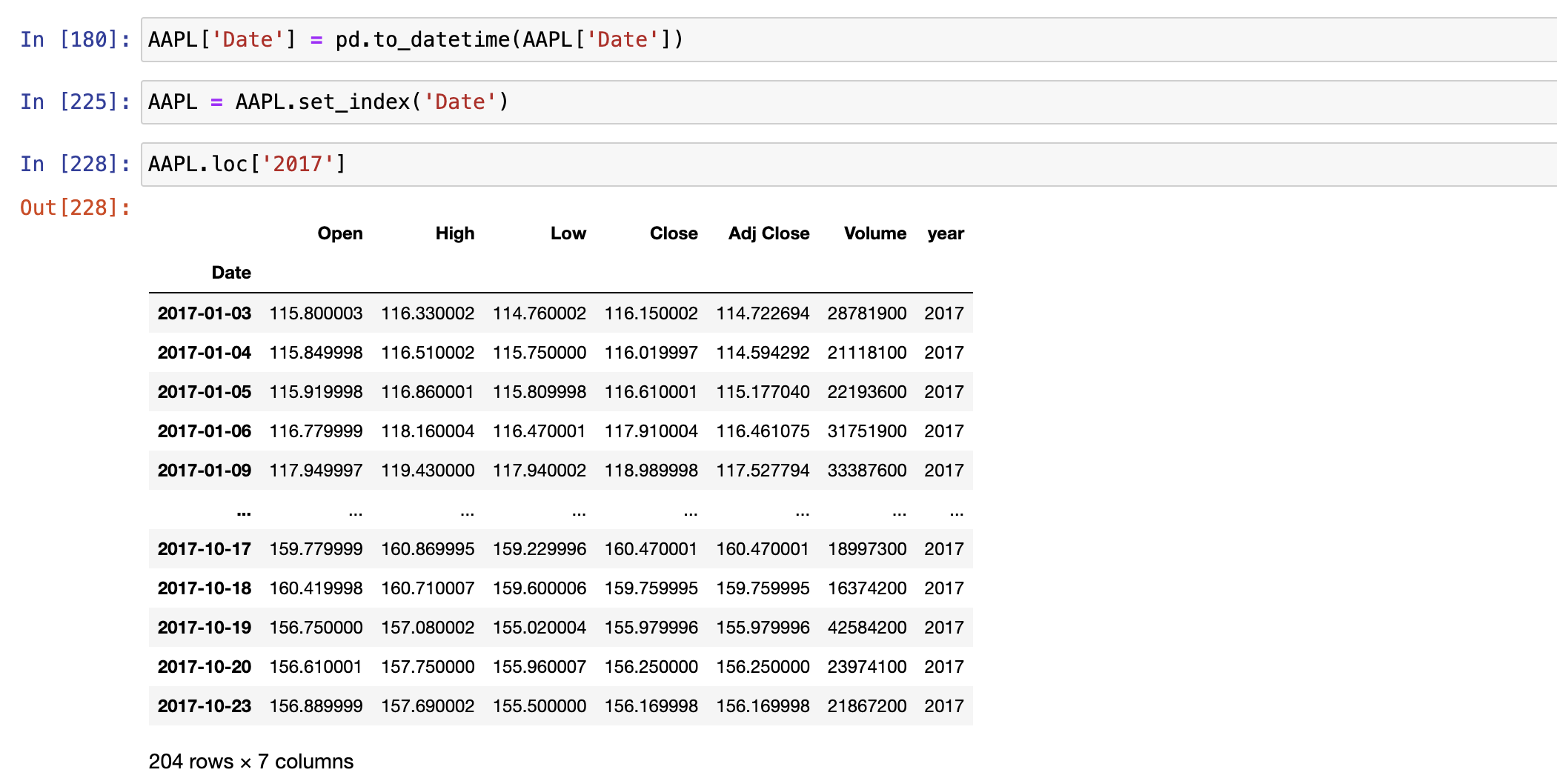1557x784 pixels.
Task: Click the 2017-10-18 row index
Action: tap(205, 588)
